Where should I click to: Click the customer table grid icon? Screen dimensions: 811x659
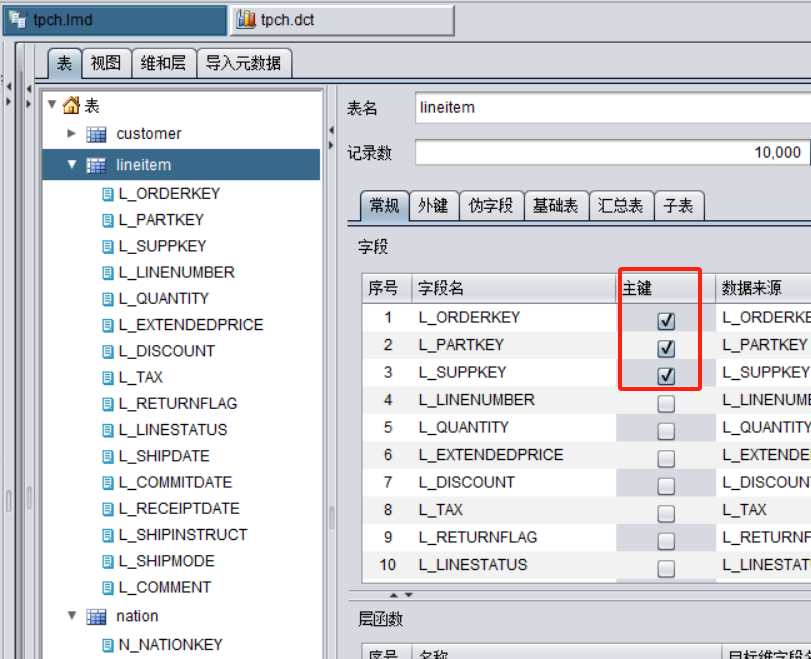[96, 134]
